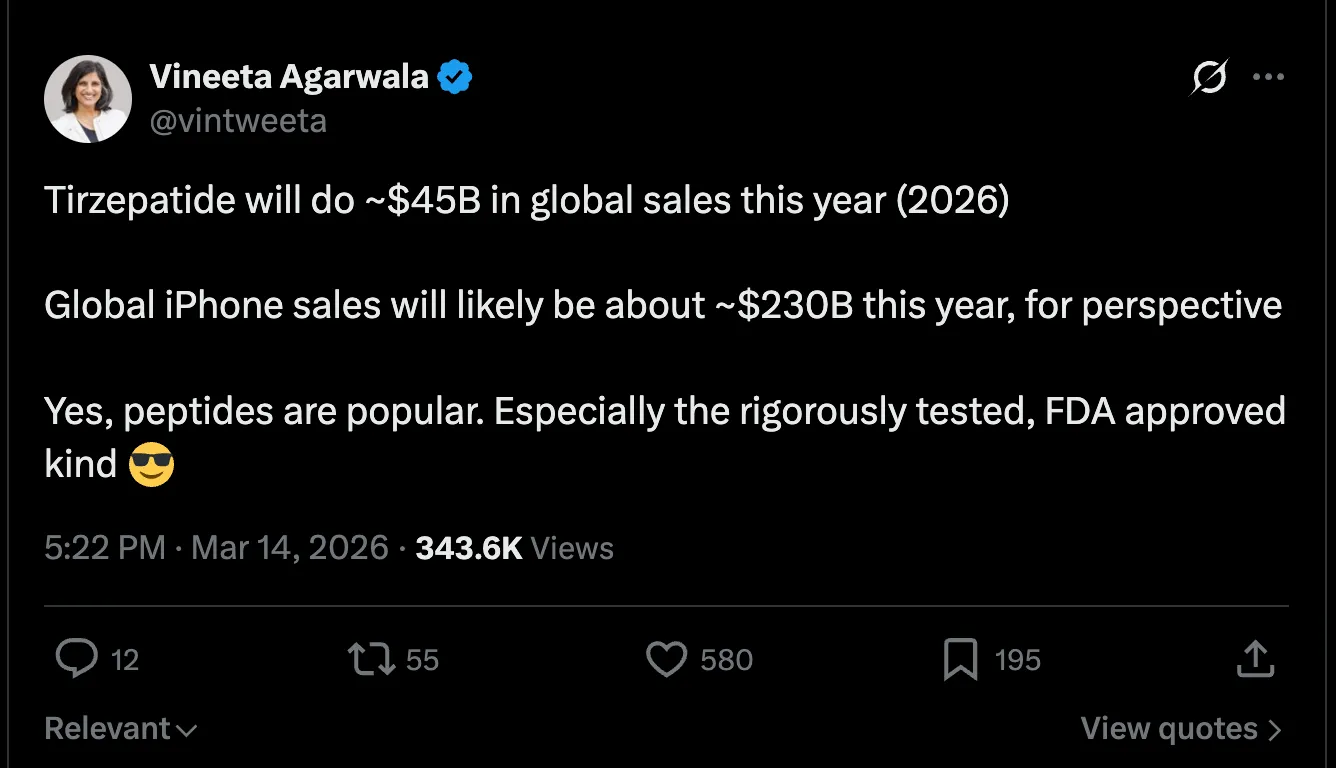Click the chevron next to Relevant

click(186, 731)
